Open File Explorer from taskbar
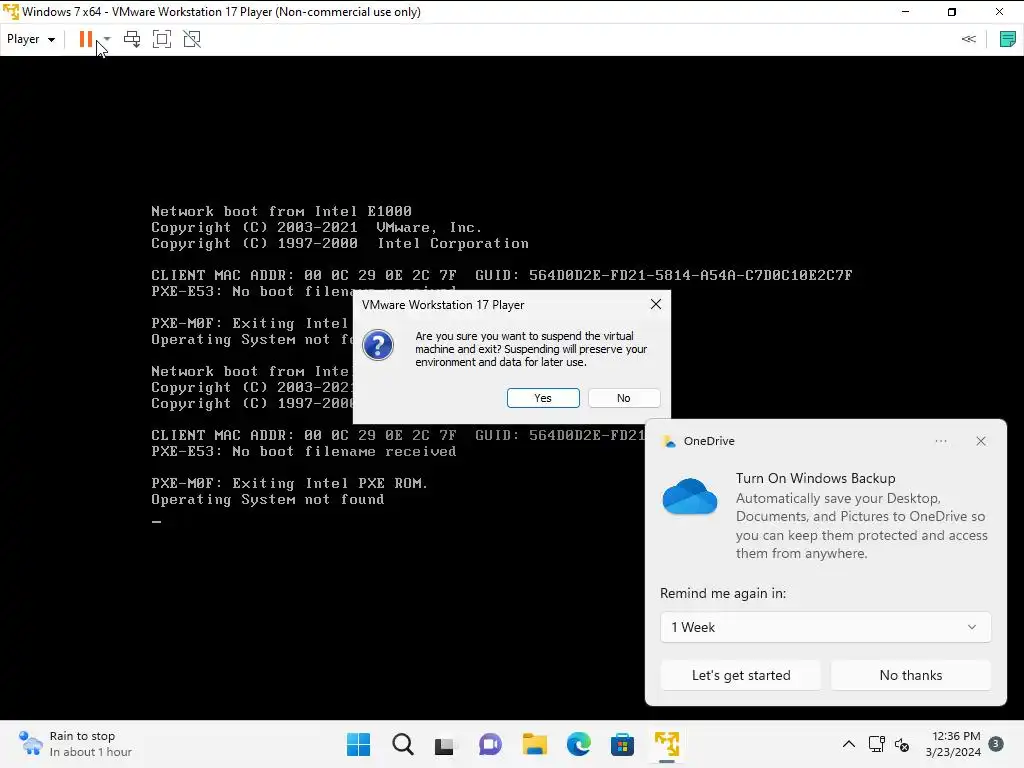 [534, 744]
